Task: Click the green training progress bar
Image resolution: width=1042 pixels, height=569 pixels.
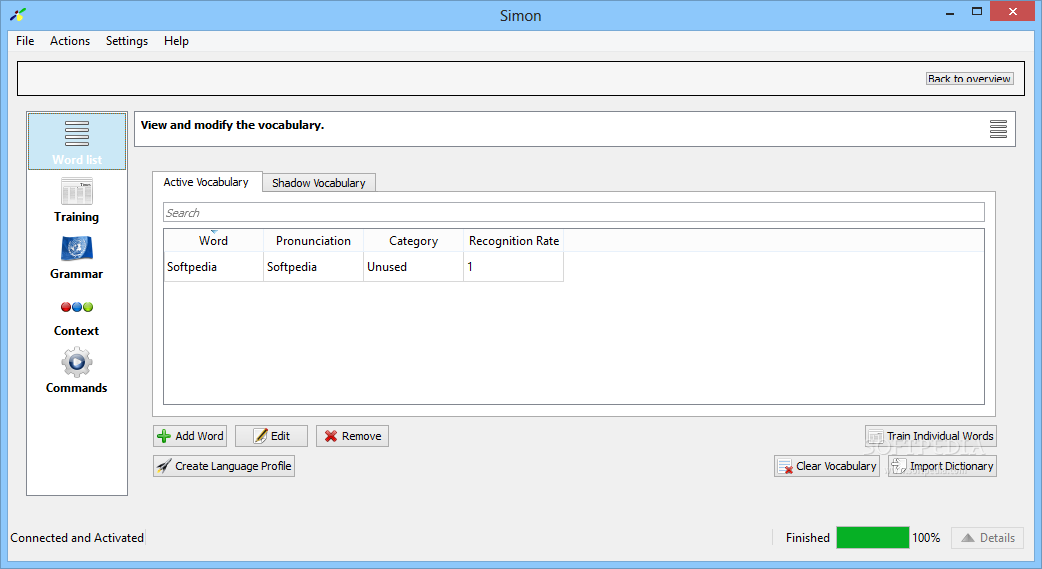Action: [x=873, y=538]
